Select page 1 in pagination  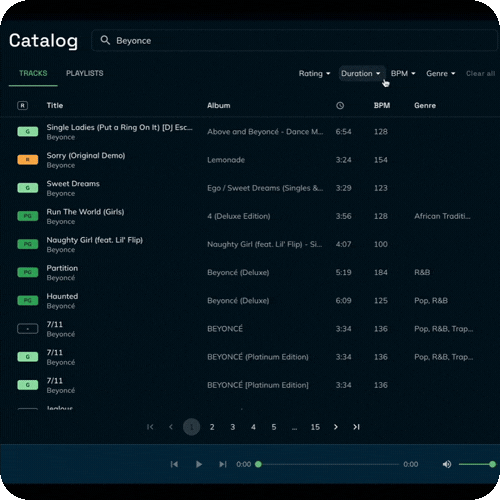tap(191, 427)
